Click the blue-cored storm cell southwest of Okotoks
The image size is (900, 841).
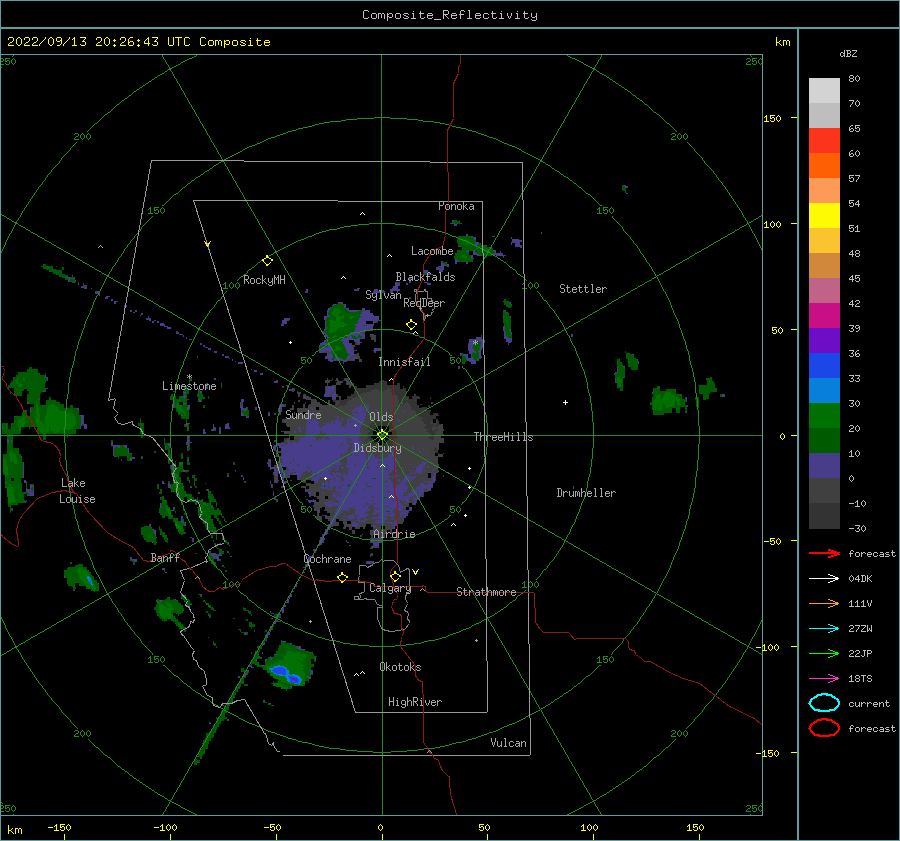(x=290, y=666)
